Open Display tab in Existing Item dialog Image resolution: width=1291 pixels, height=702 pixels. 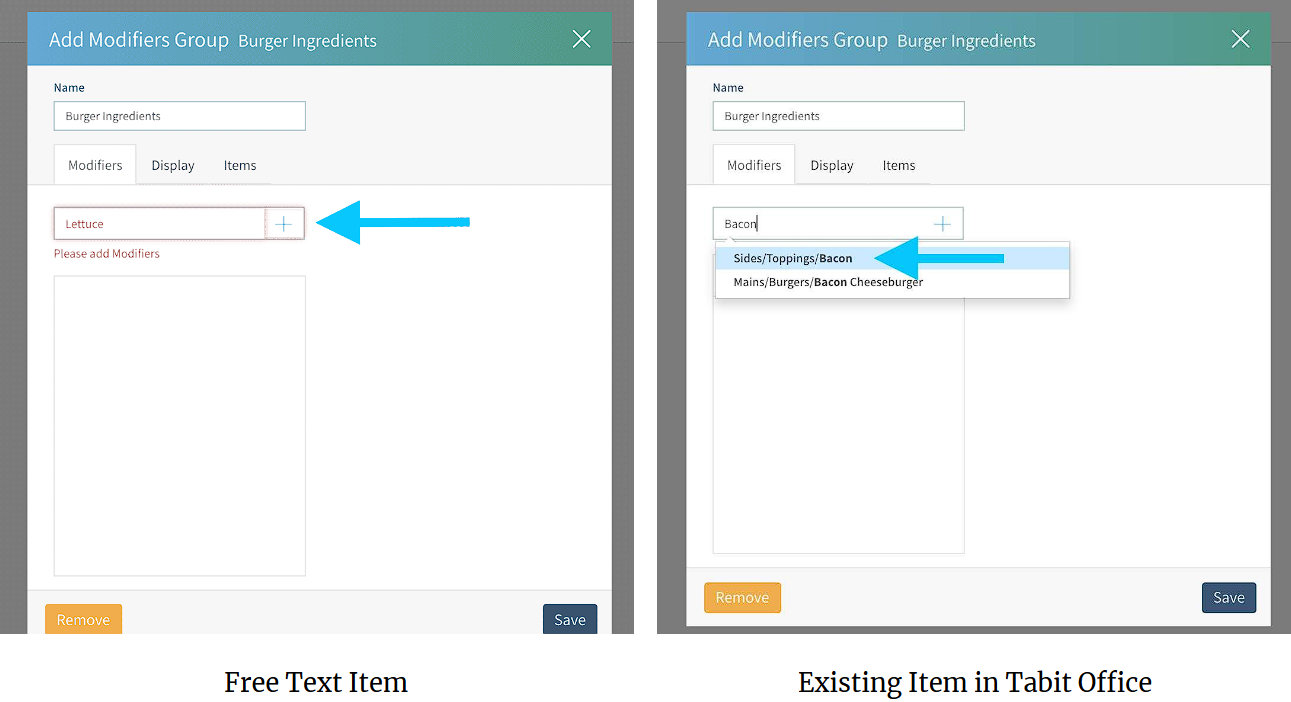click(x=832, y=166)
